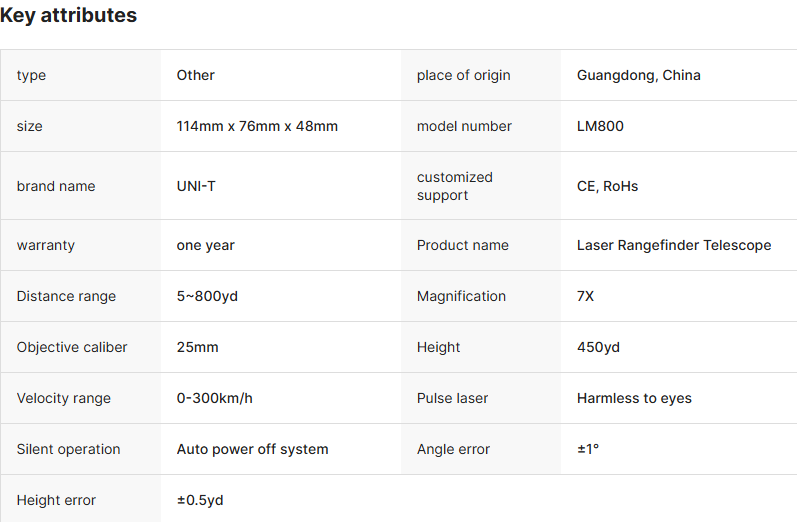Viewport: 797px width, 522px height.
Task: Click the 450yd height value
Action: coord(598,347)
